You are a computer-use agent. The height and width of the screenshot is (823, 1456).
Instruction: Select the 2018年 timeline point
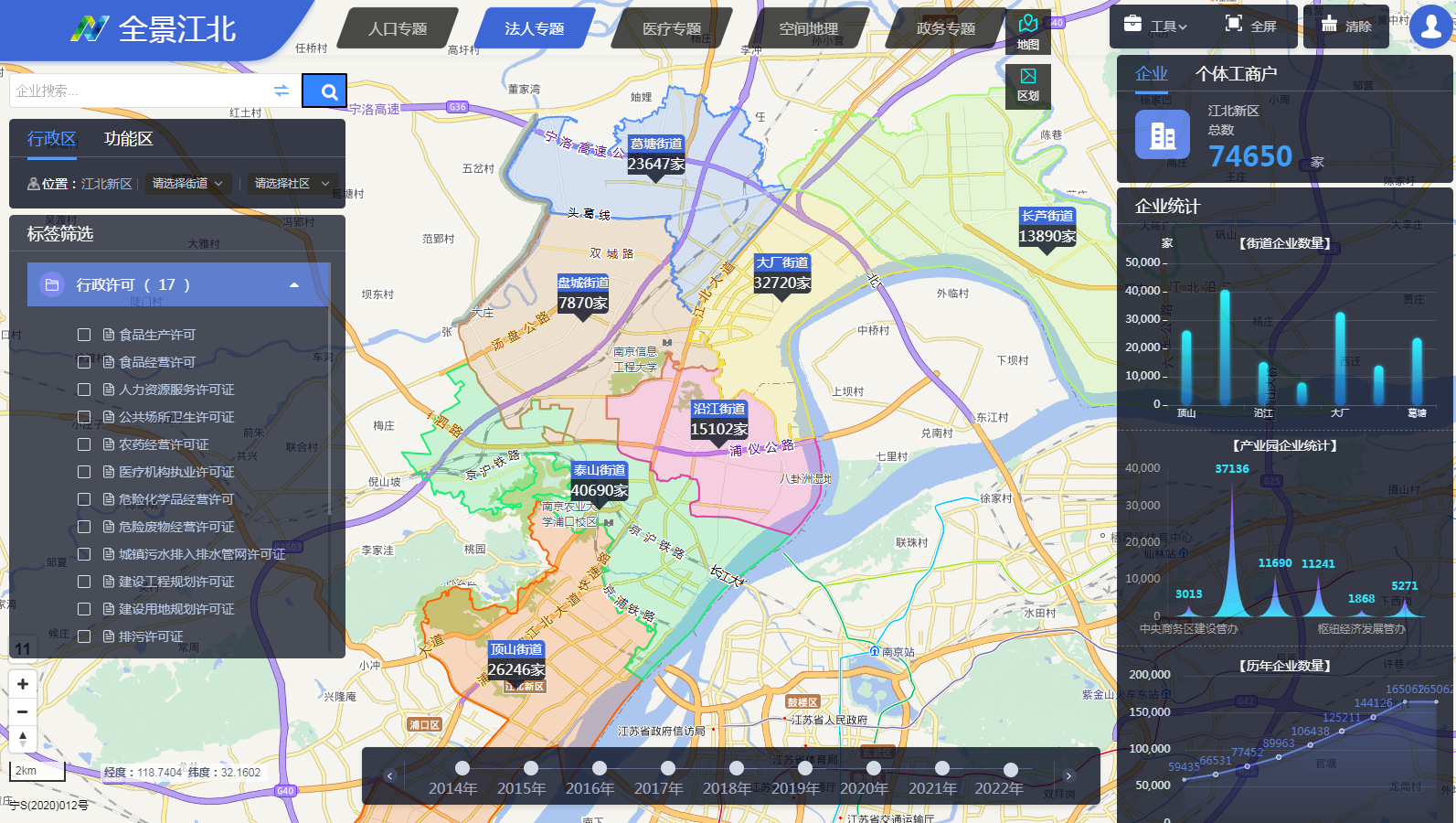tap(737, 769)
